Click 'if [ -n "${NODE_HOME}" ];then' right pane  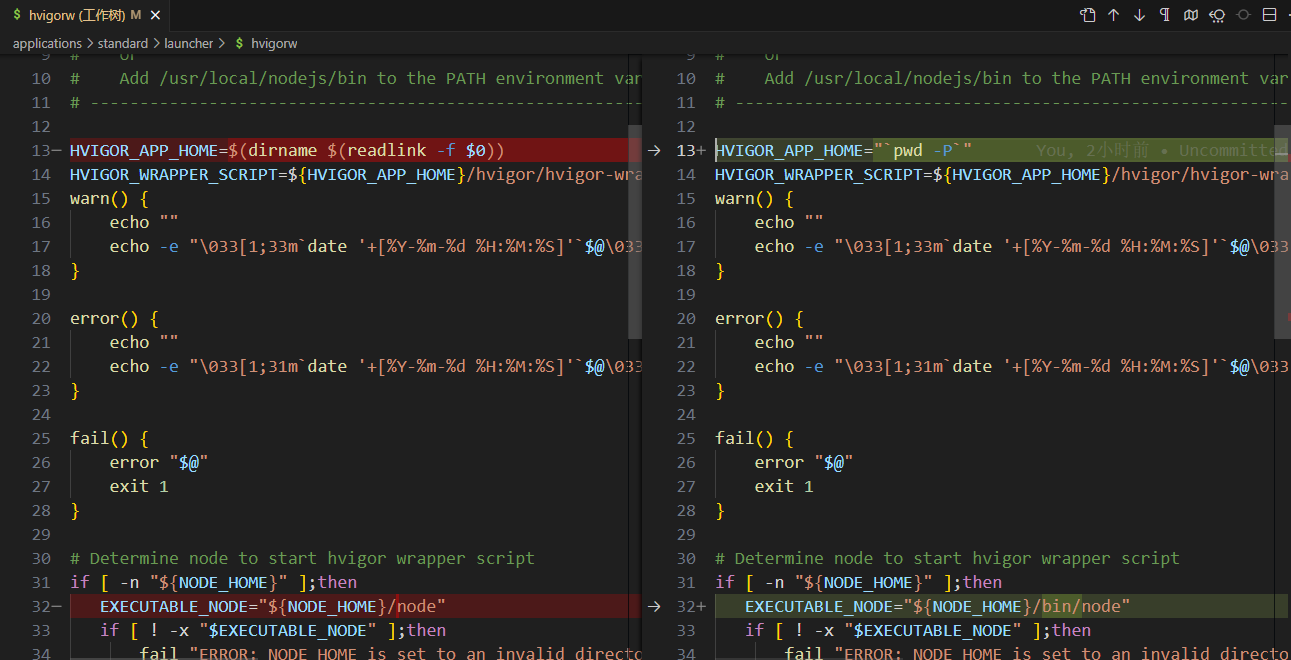[x=858, y=582]
